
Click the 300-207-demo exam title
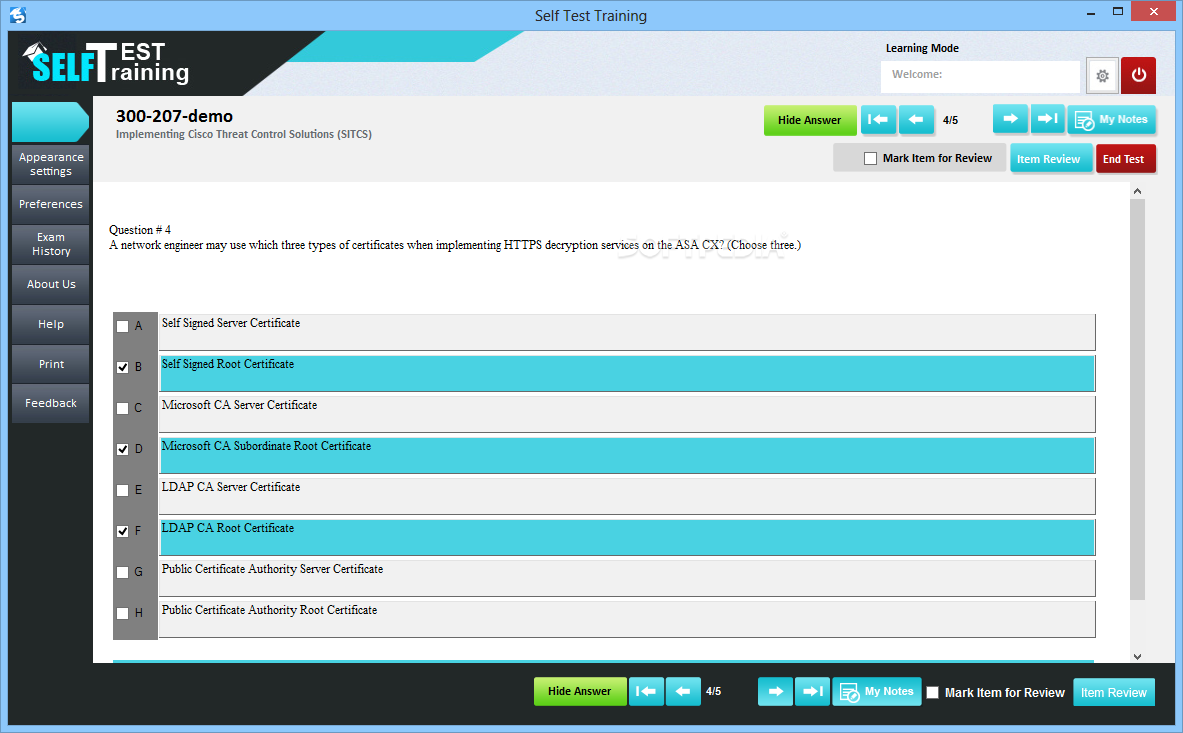[x=174, y=116]
